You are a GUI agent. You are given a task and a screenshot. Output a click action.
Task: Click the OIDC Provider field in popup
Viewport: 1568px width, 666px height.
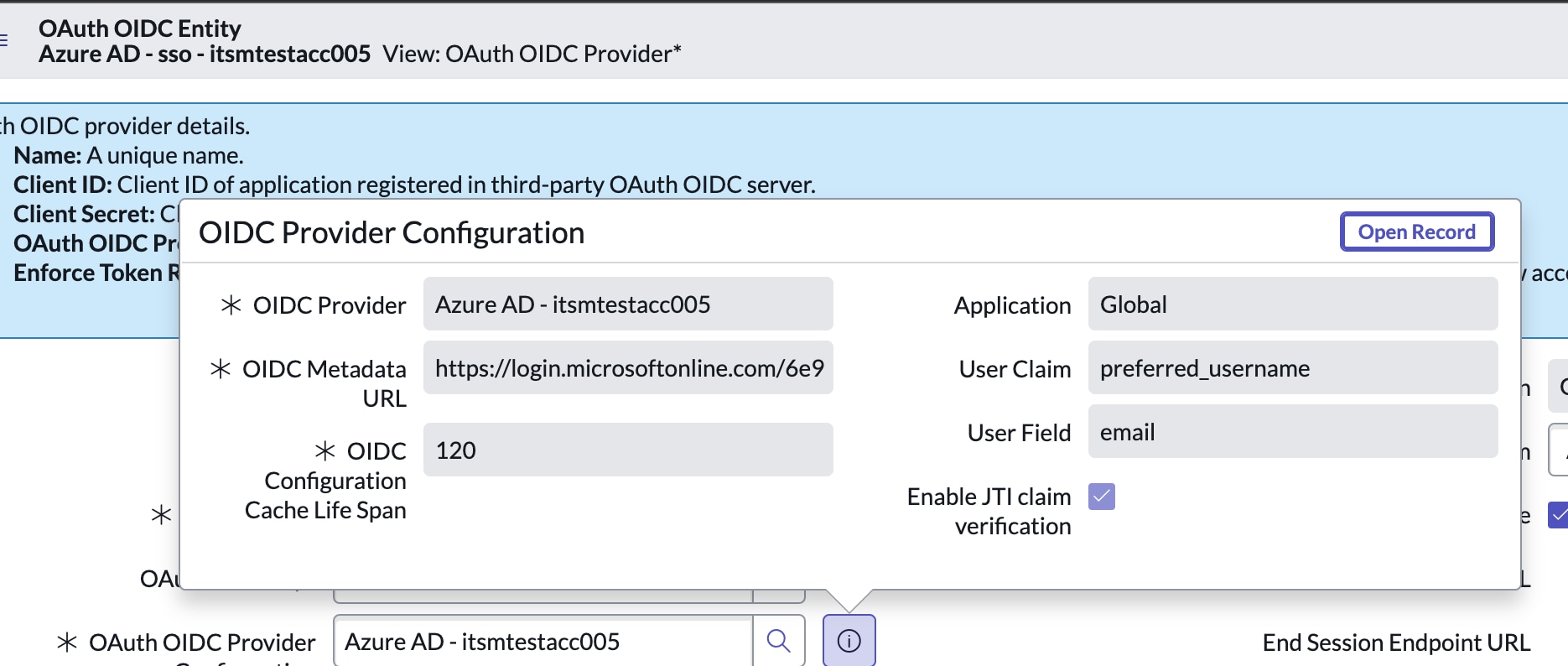click(628, 304)
